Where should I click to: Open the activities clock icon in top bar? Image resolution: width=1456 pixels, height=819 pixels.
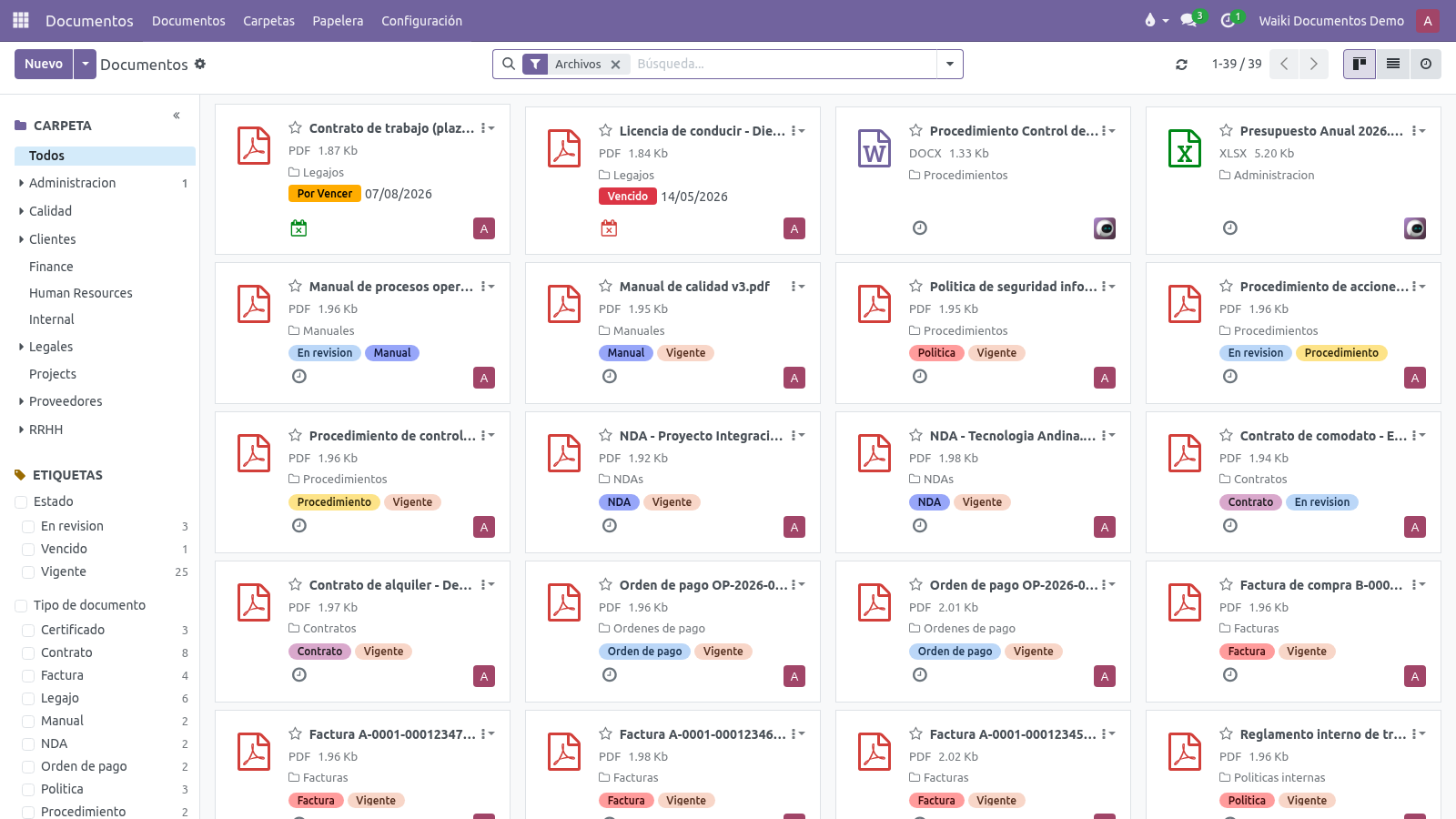[x=1228, y=20]
